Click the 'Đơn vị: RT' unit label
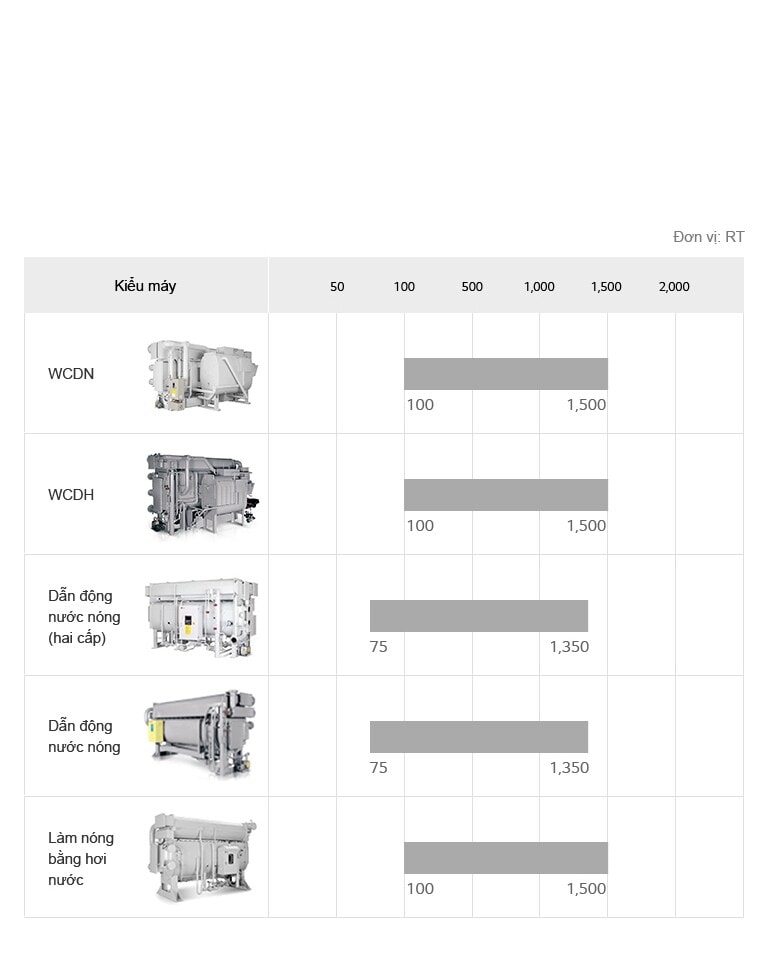This screenshot has height=980, width=768. point(708,237)
